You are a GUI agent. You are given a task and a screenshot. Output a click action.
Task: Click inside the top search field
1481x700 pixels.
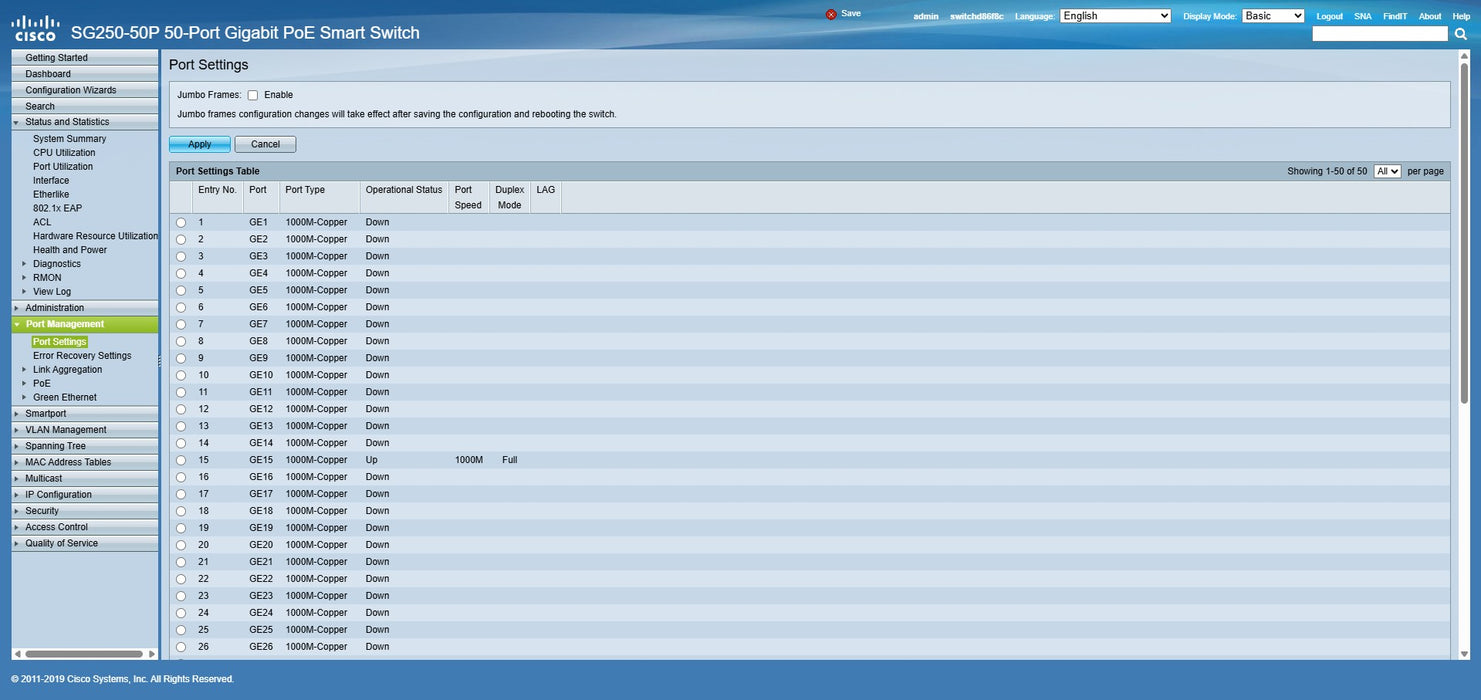coord(1380,34)
